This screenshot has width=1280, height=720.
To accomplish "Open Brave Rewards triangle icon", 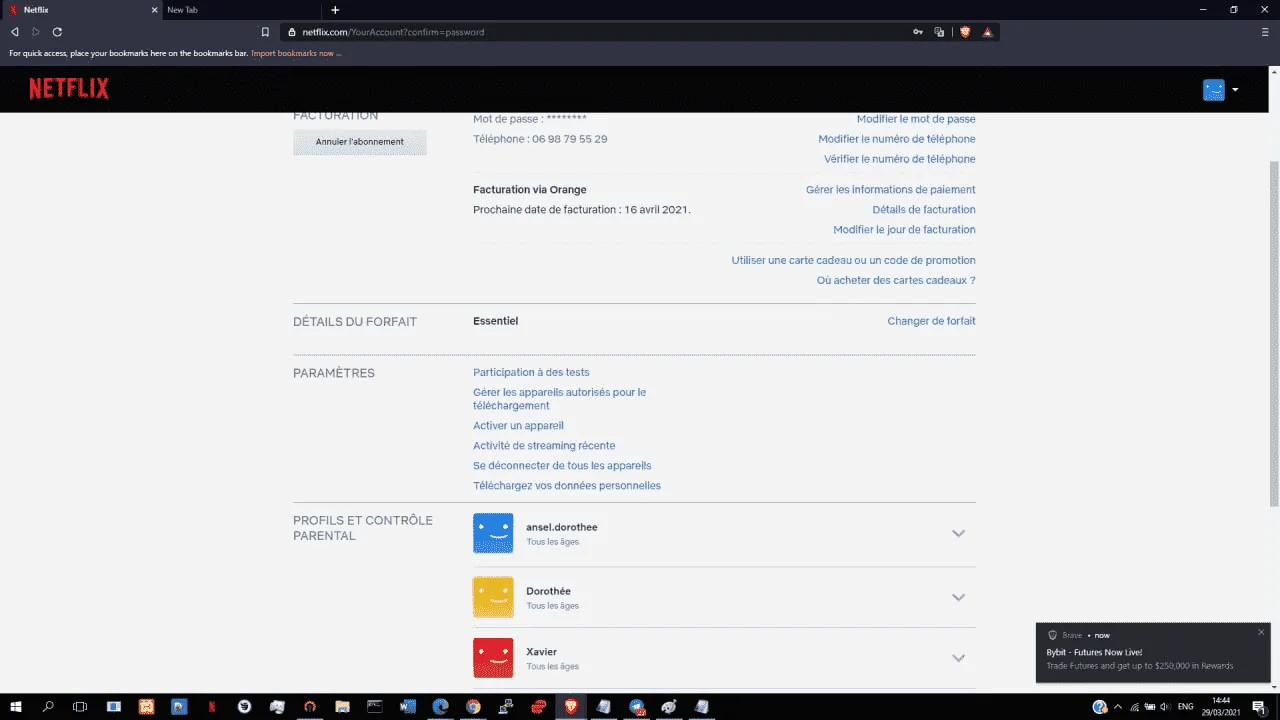I will pyautogui.click(x=987, y=32).
